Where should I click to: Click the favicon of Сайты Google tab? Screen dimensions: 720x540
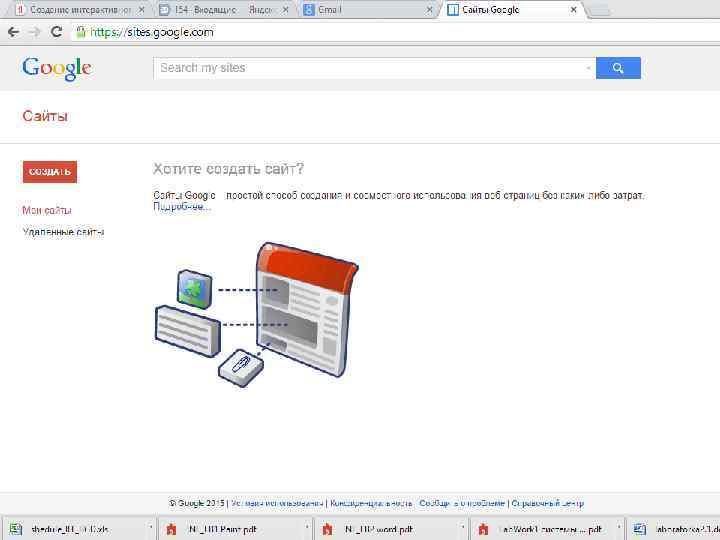click(x=452, y=10)
